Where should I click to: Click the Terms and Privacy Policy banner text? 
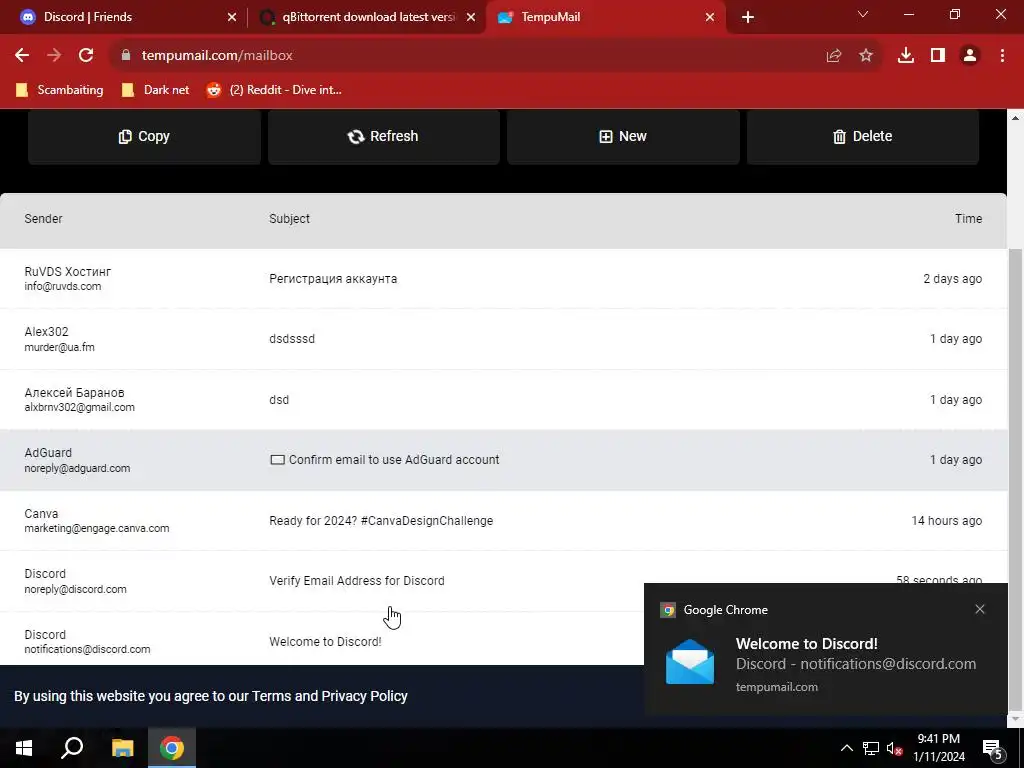pos(210,696)
